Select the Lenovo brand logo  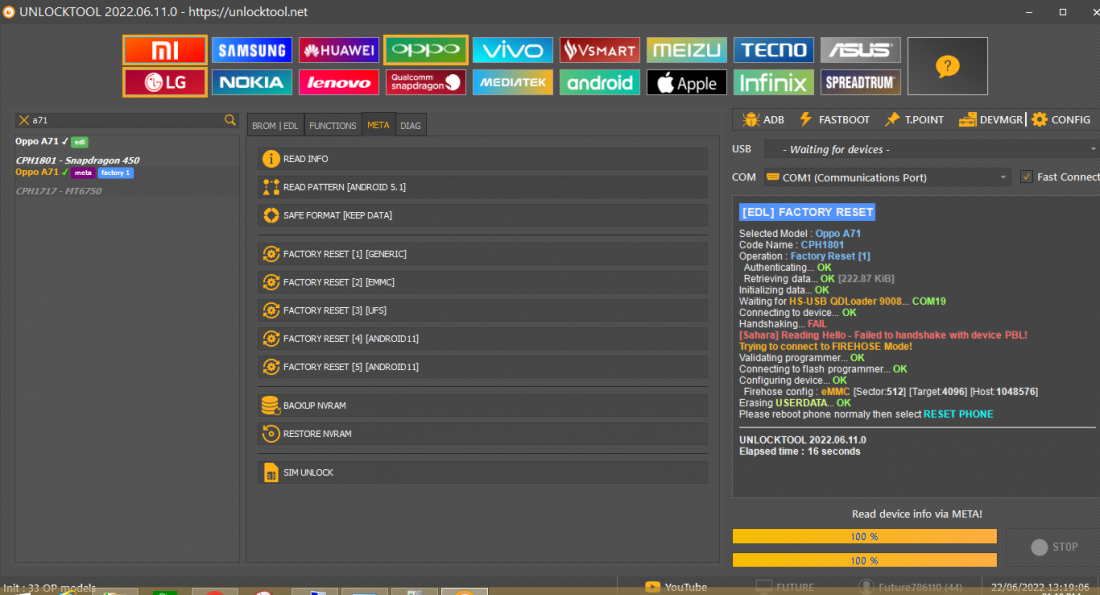(339, 82)
